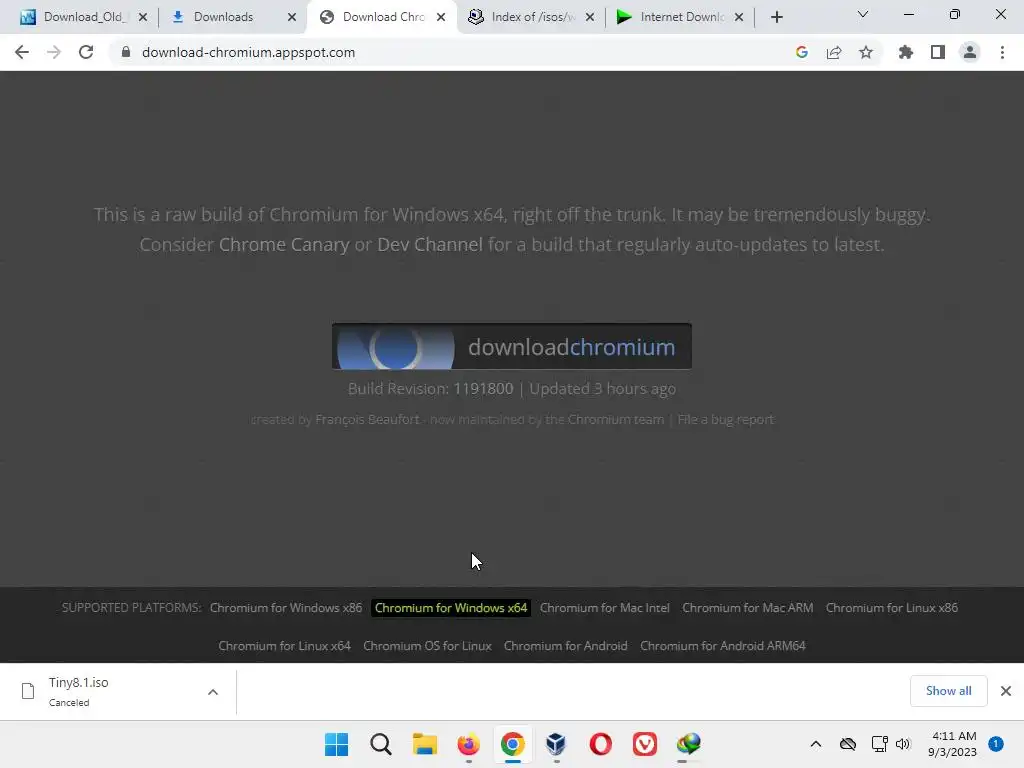This screenshot has height=768, width=1024.
Task: Open the Extensions puzzle icon
Action: click(905, 52)
